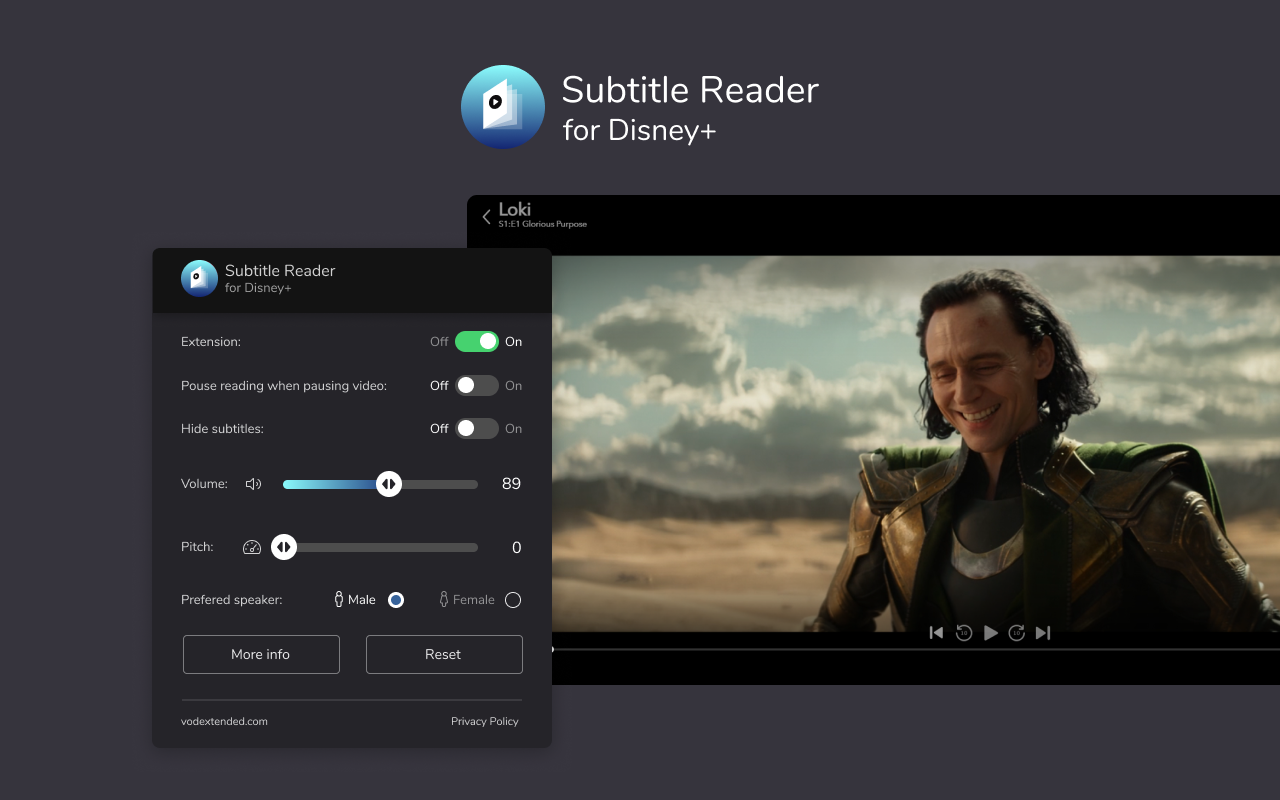Click the large Subtitle Reader logo at top
Screen dimensions: 1280x800
503,107
